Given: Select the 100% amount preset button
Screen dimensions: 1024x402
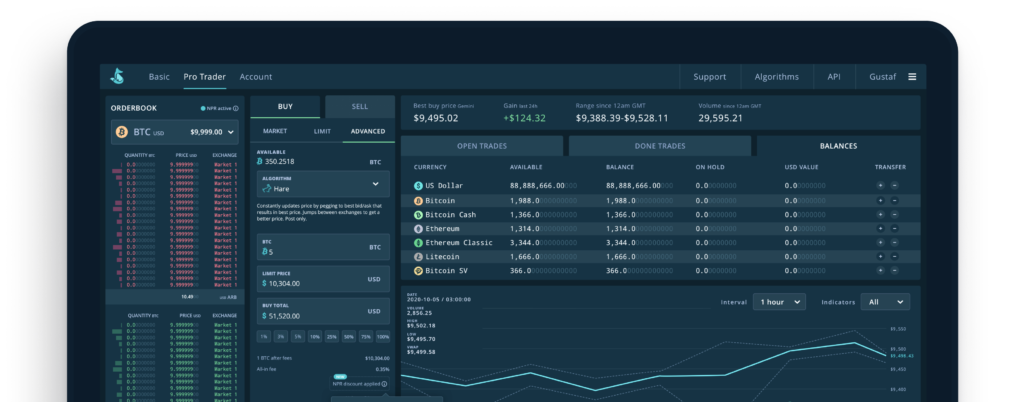Looking at the screenshot, I should (x=383, y=337).
